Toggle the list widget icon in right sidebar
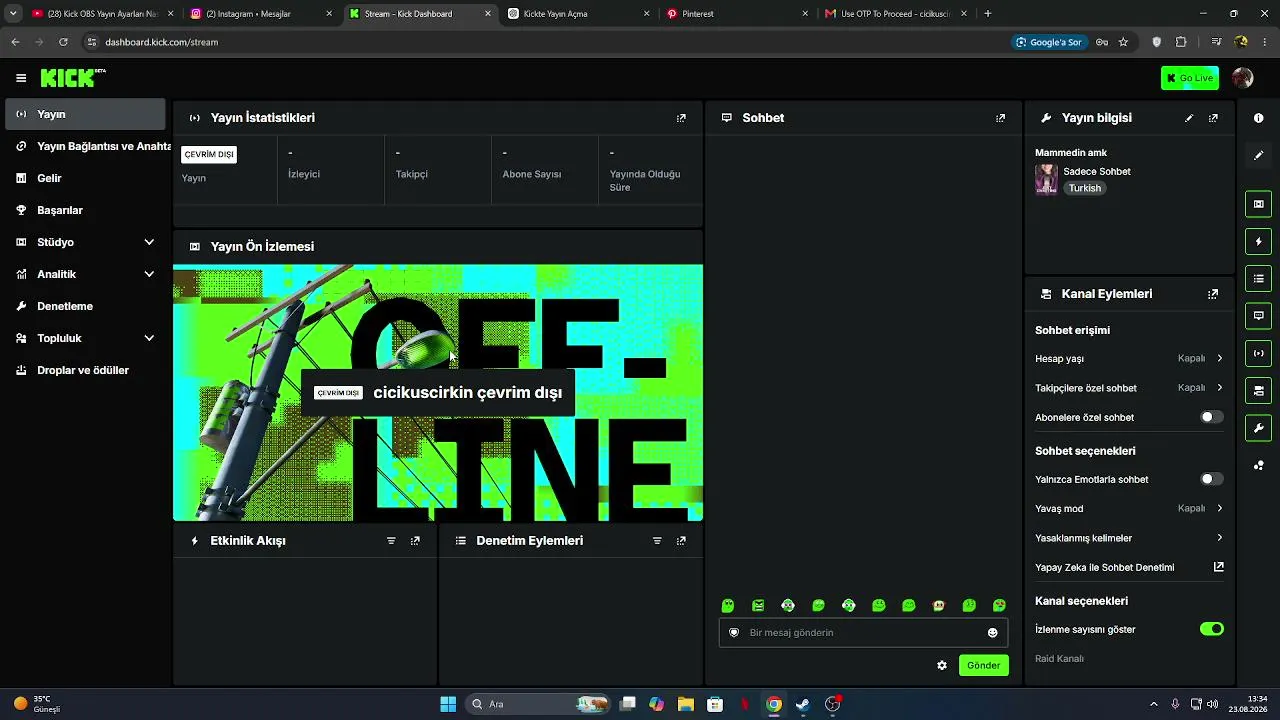The width and height of the screenshot is (1280, 720). (x=1258, y=279)
